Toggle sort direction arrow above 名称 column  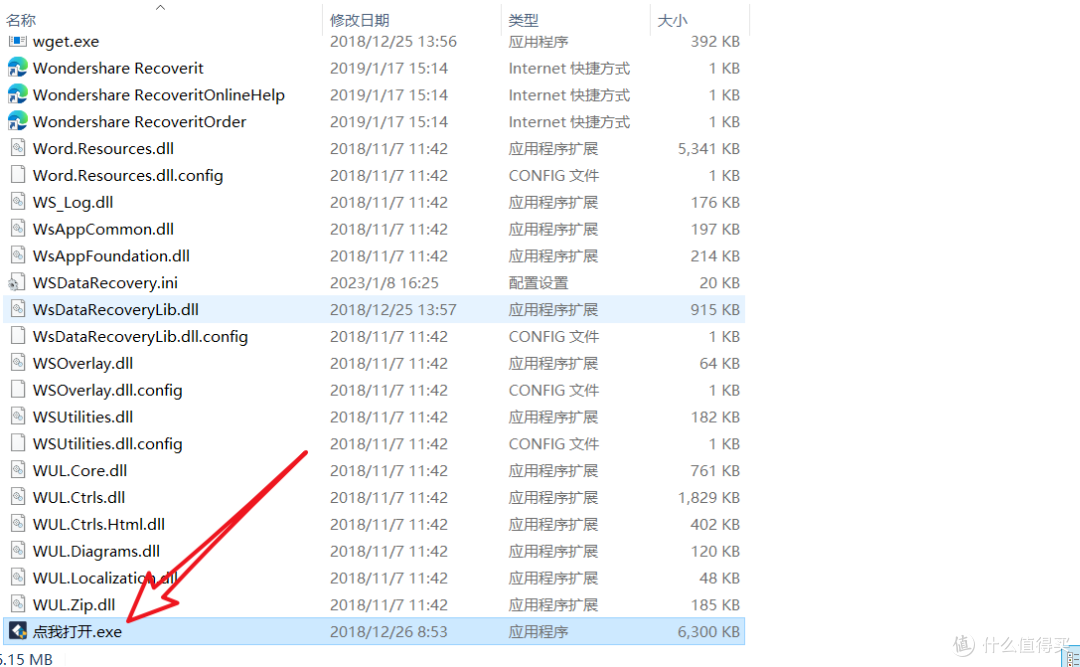(x=160, y=7)
